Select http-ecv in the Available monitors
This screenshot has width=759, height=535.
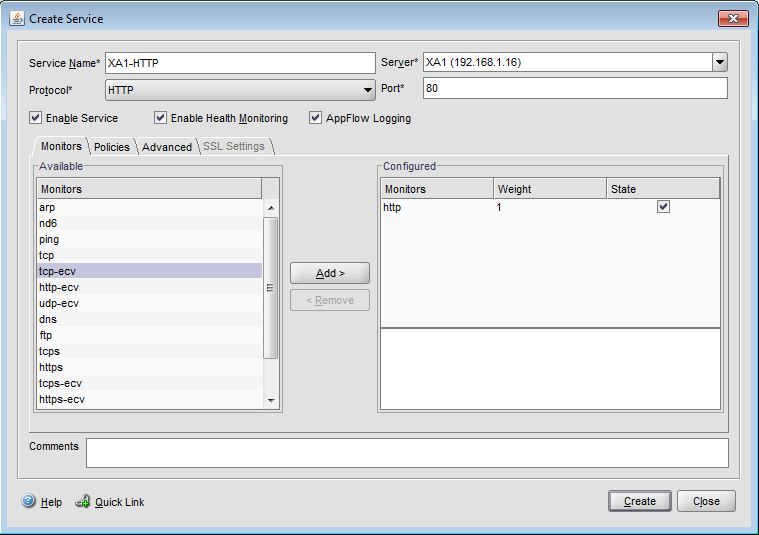(59, 287)
